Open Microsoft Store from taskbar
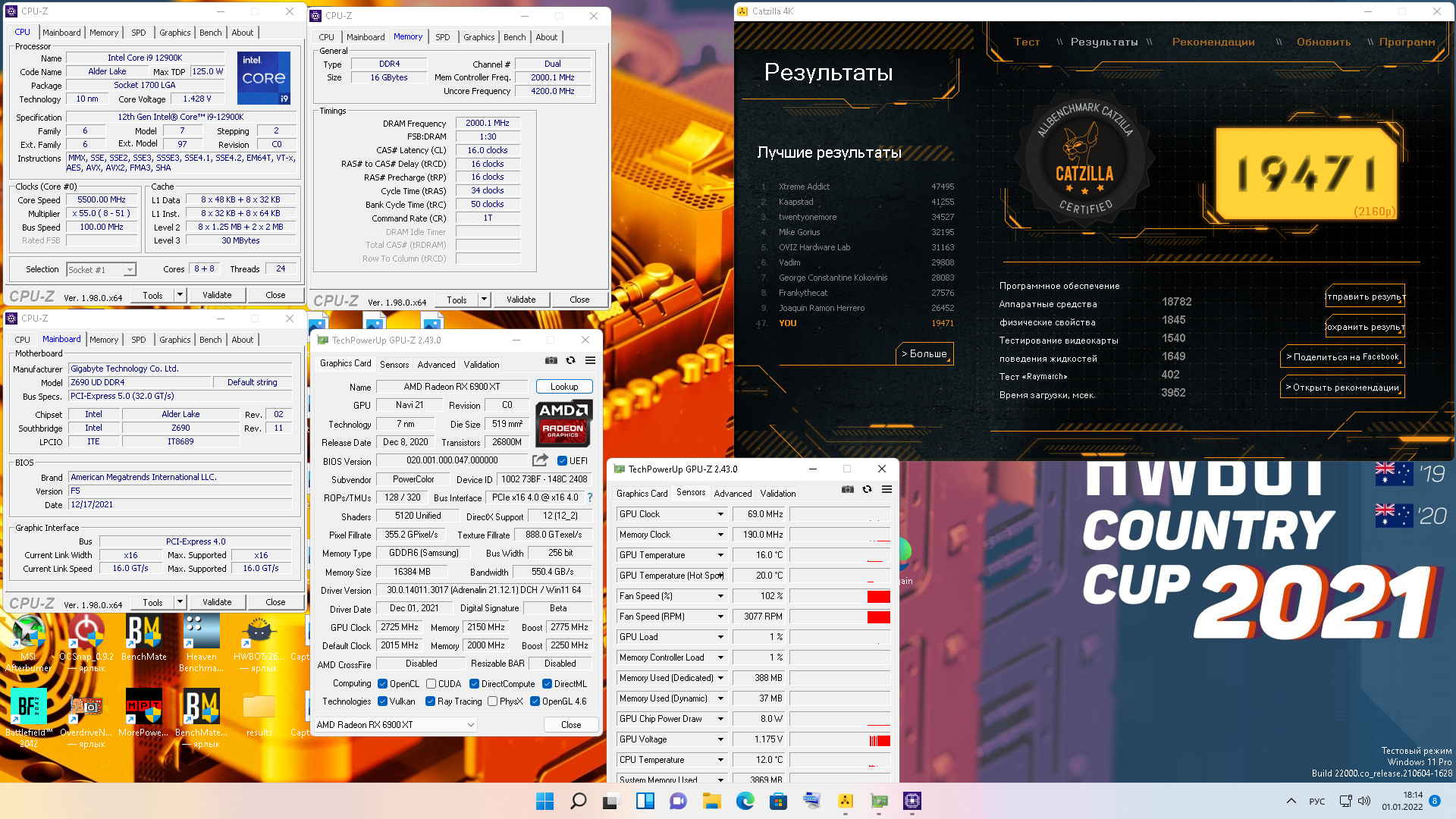The image size is (1456, 819). (x=779, y=801)
